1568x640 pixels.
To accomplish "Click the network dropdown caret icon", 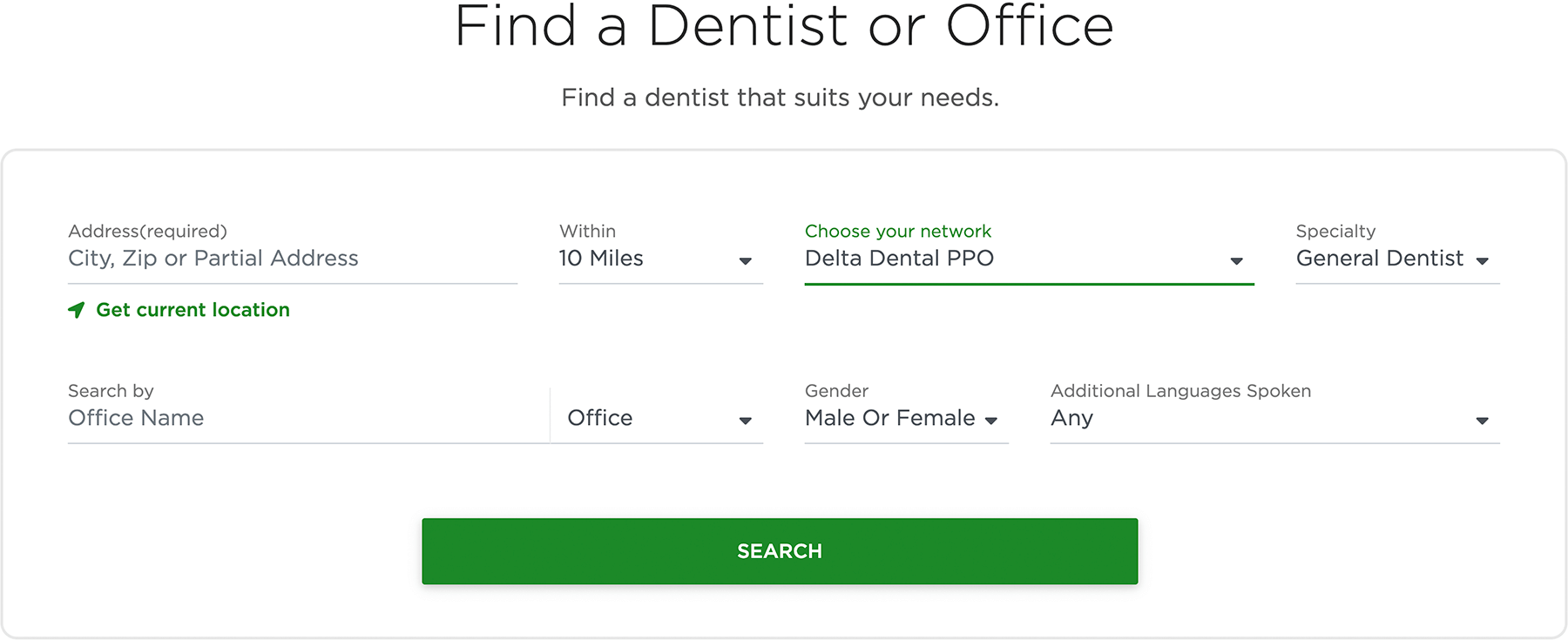I will [x=1236, y=261].
